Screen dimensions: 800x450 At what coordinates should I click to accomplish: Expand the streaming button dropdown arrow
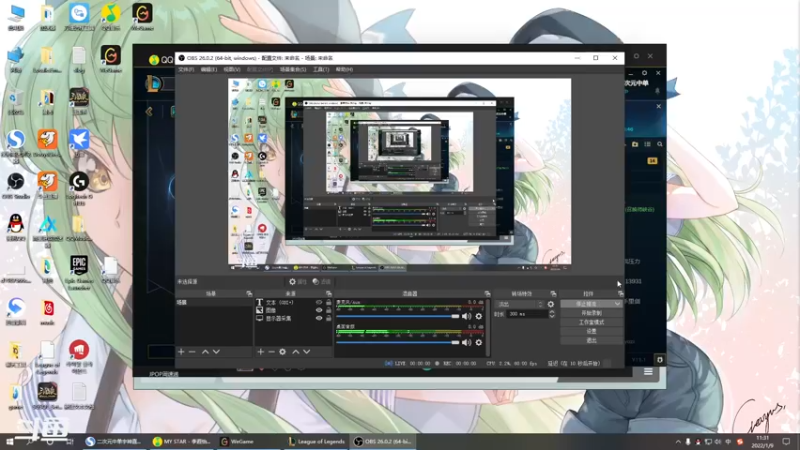pyautogui.click(x=617, y=304)
